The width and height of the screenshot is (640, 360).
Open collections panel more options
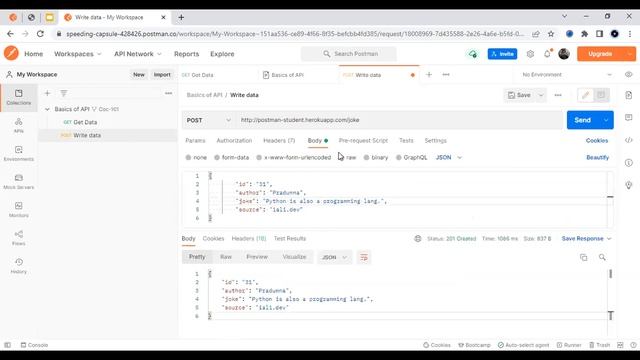point(168,93)
